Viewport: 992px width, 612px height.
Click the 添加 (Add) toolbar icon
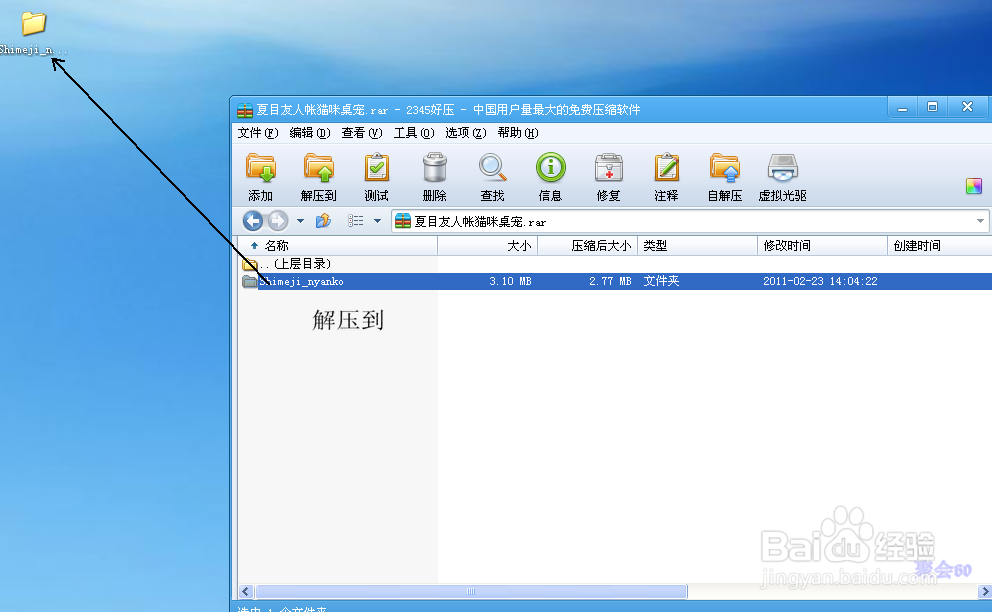[x=261, y=177]
